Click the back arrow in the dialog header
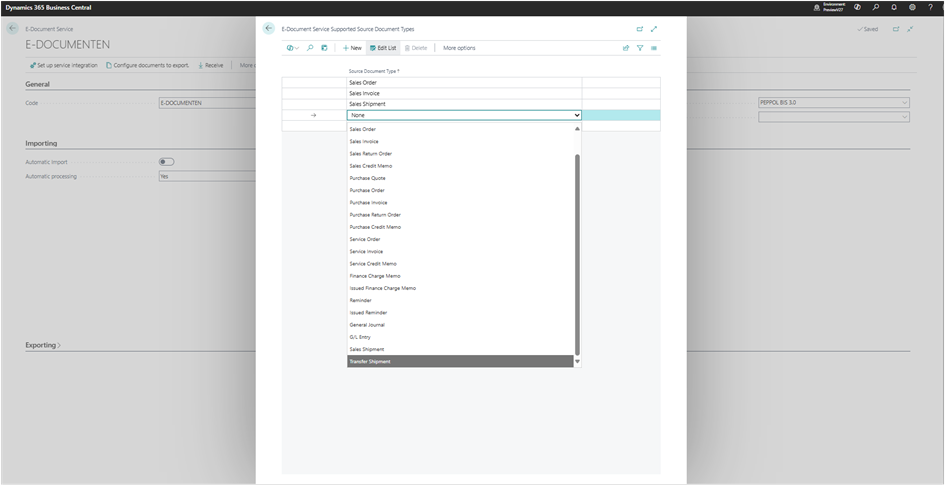The width and height of the screenshot is (945, 486). [268, 29]
